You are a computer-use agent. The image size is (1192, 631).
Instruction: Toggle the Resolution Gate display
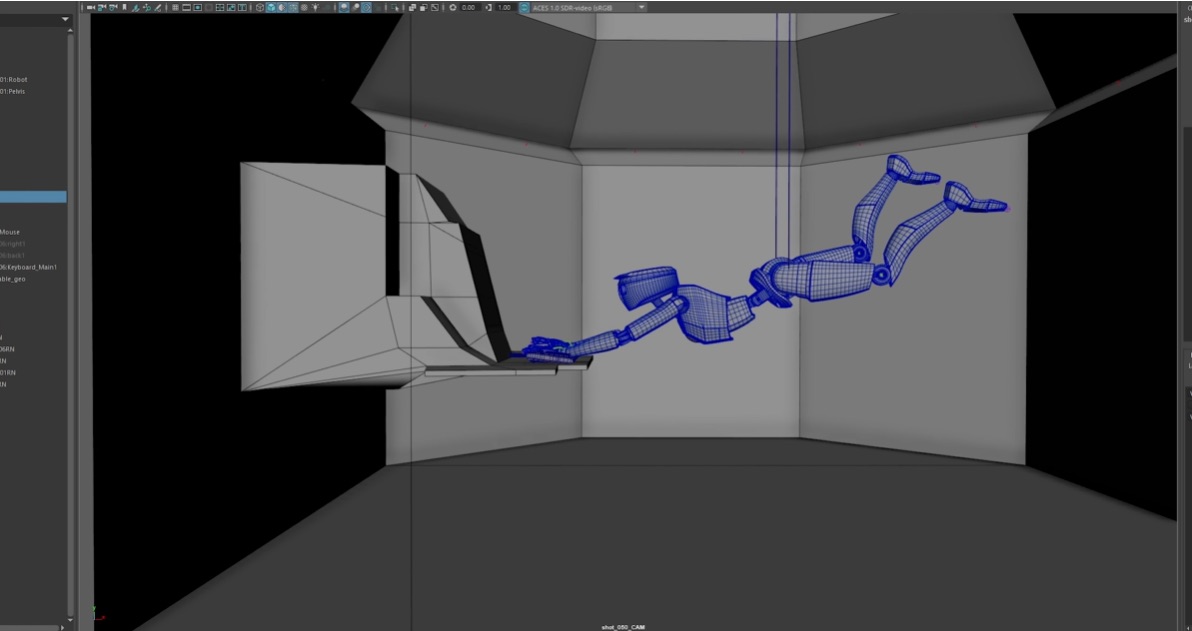tap(198, 8)
